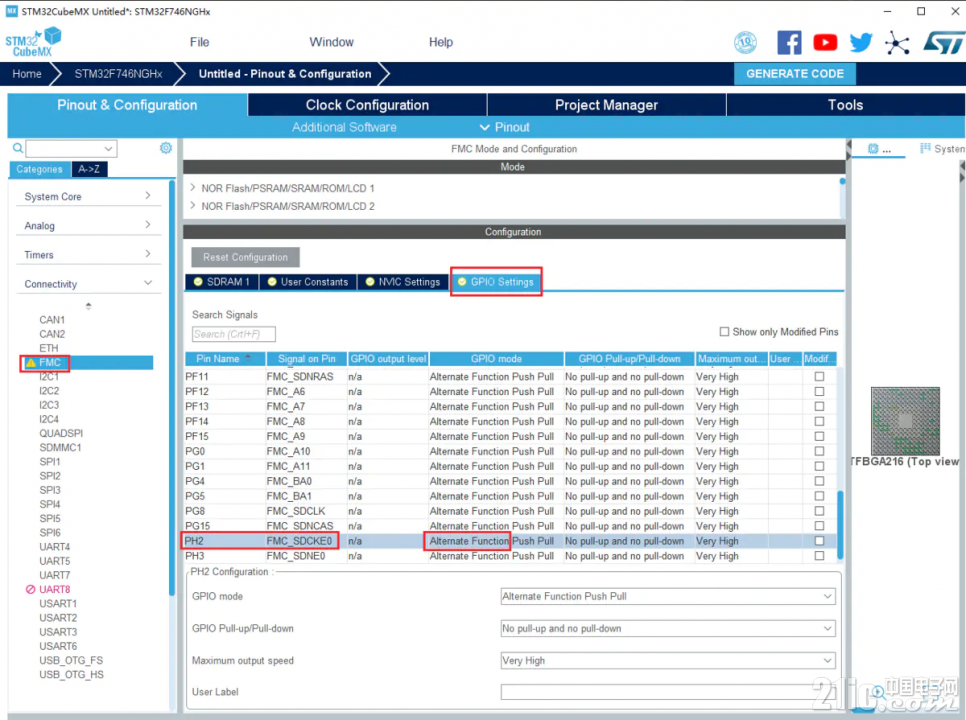Screen dimensions: 966x720
Task: Open the GPIO Pull-up/Pull-down dropdown
Action: tap(668, 628)
